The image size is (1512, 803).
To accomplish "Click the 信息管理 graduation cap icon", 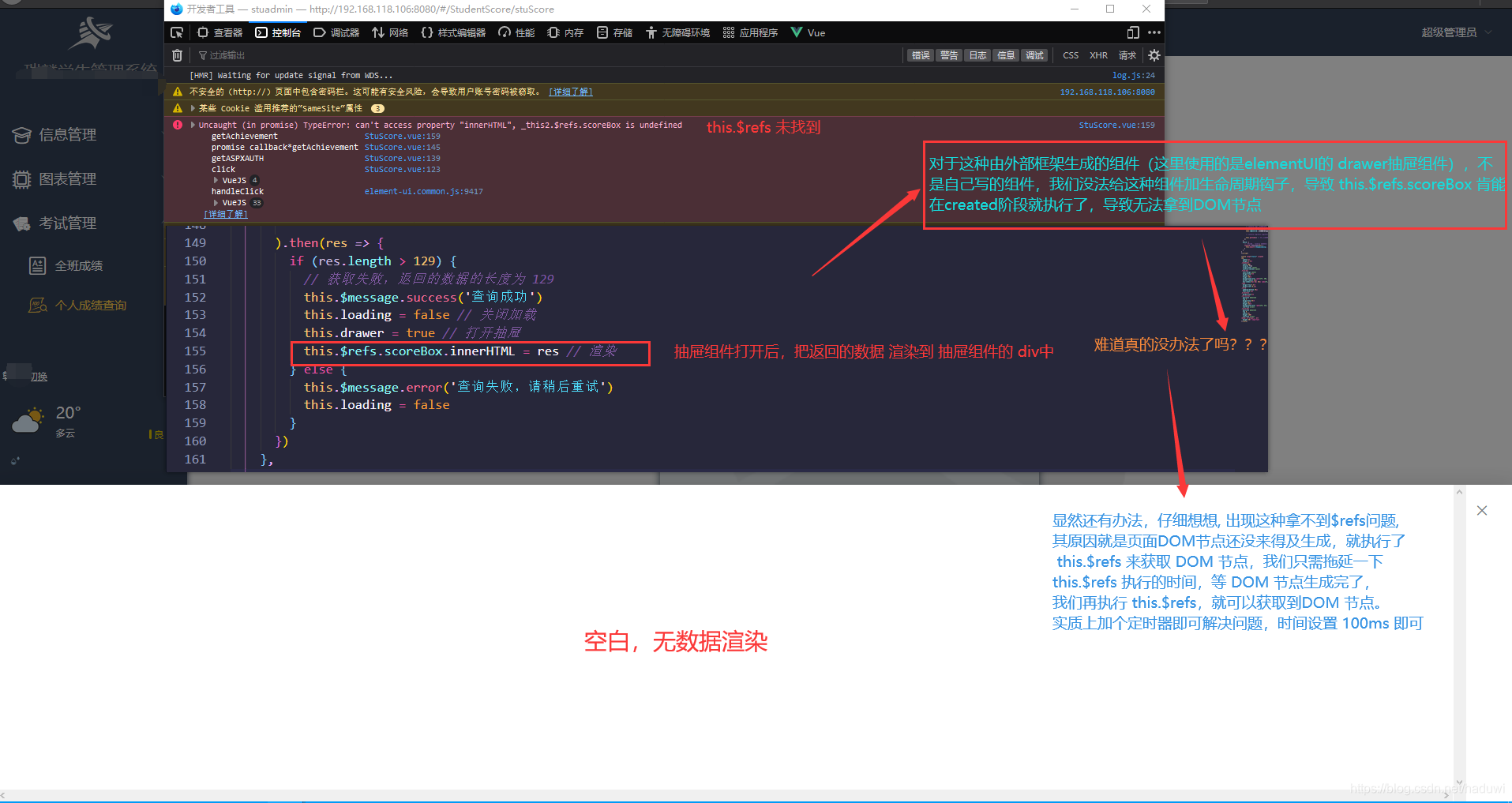I will [22, 135].
